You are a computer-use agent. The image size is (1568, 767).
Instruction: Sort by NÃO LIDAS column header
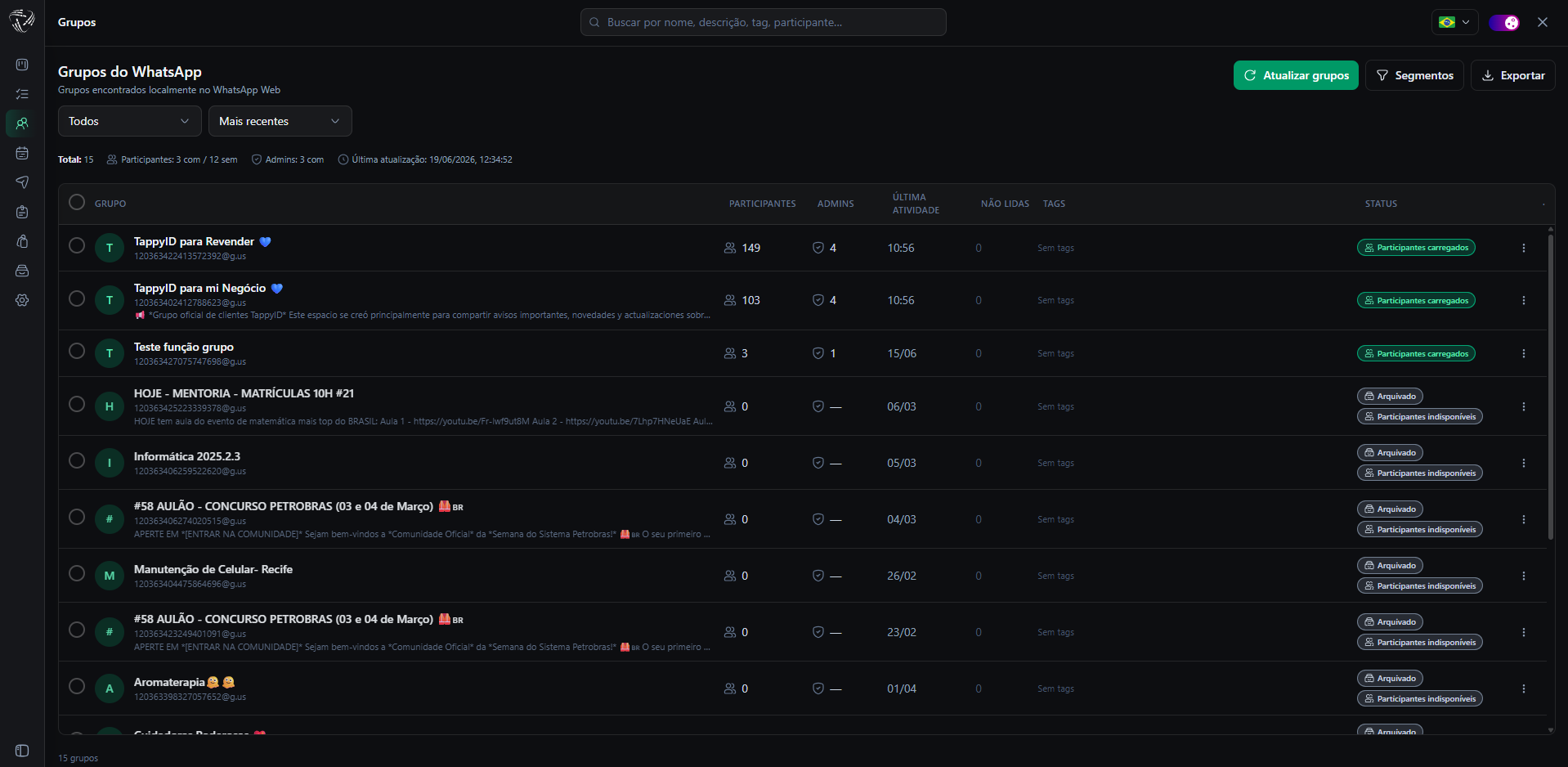click(1005, 204)
